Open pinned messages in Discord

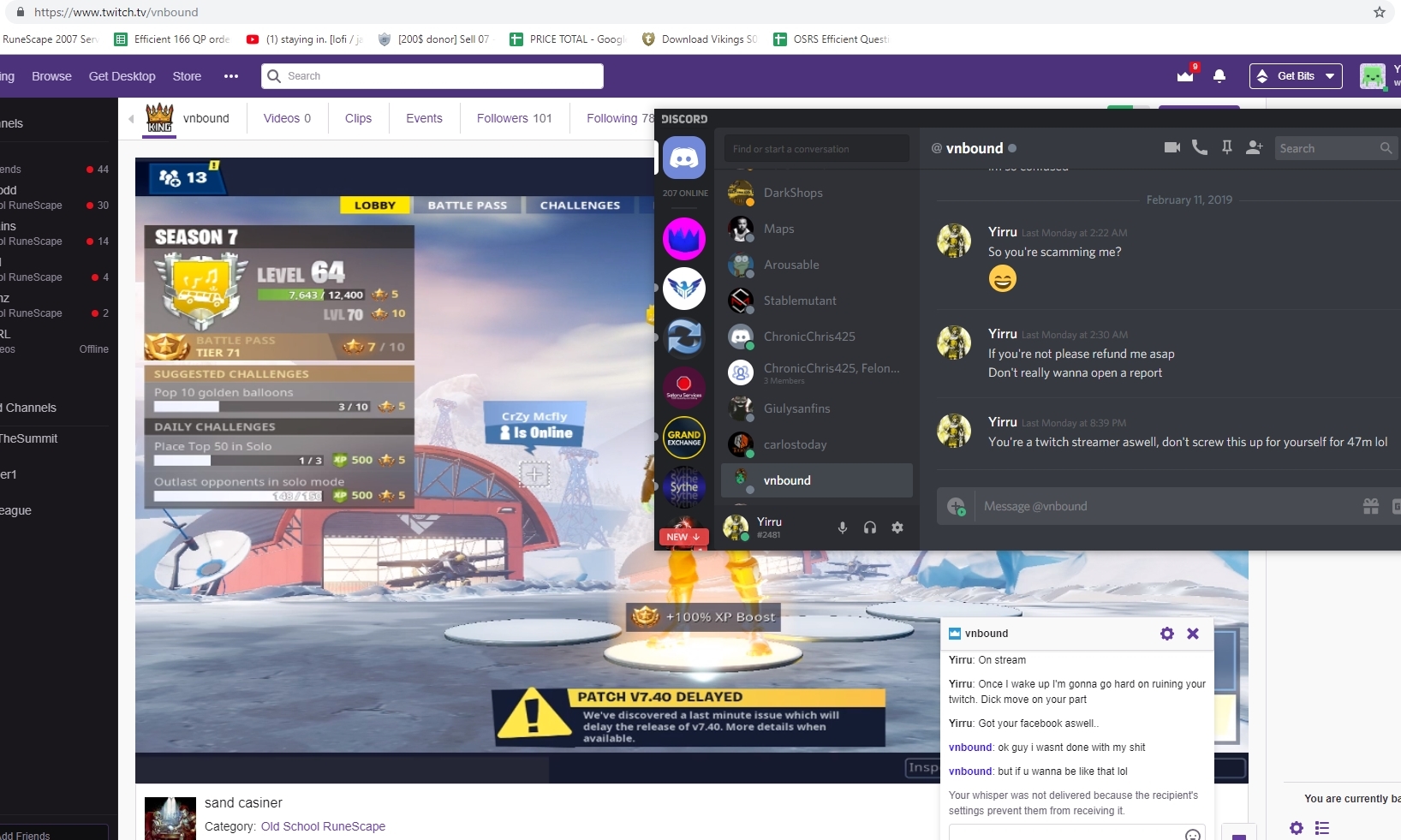click(x=1227, y=147)
